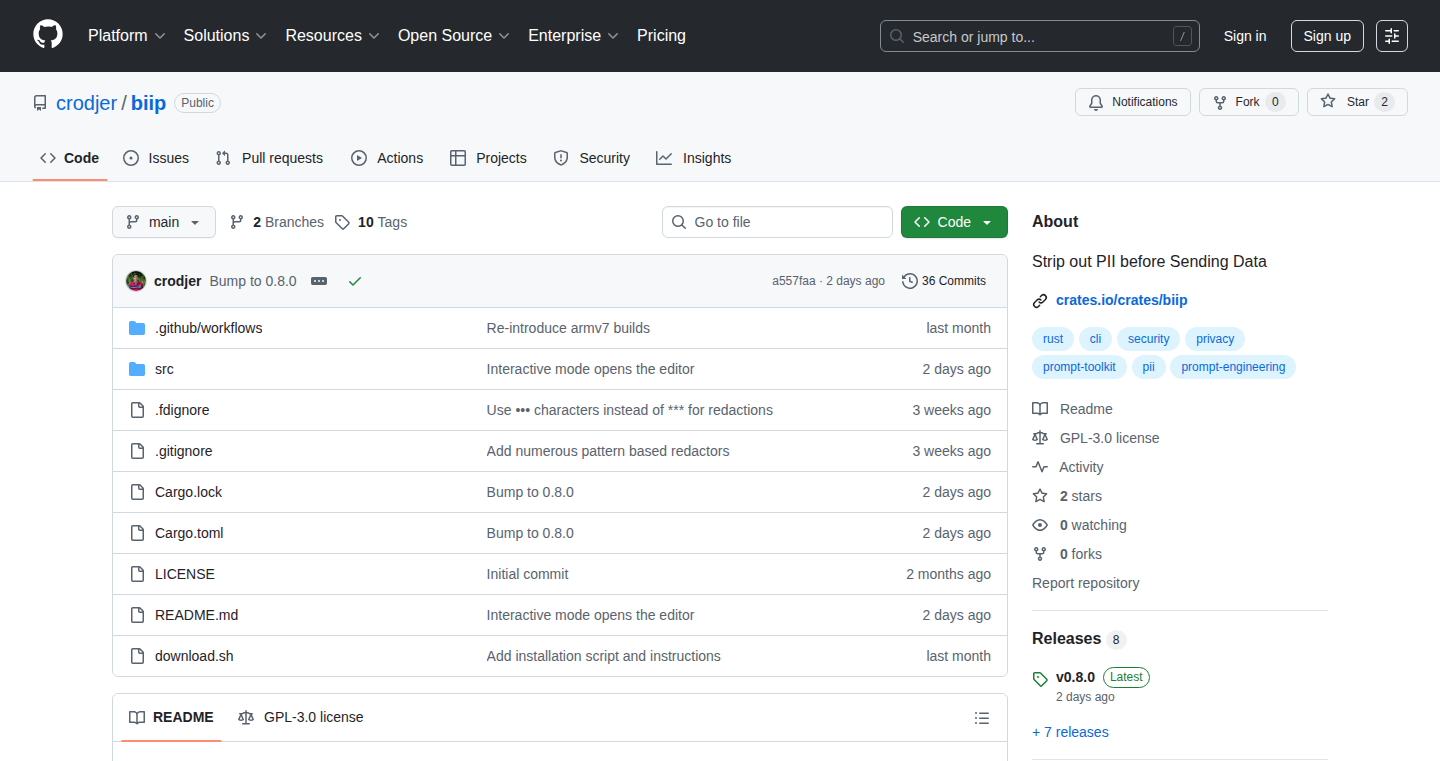Open the .fdignore file

tap(182, 410)
